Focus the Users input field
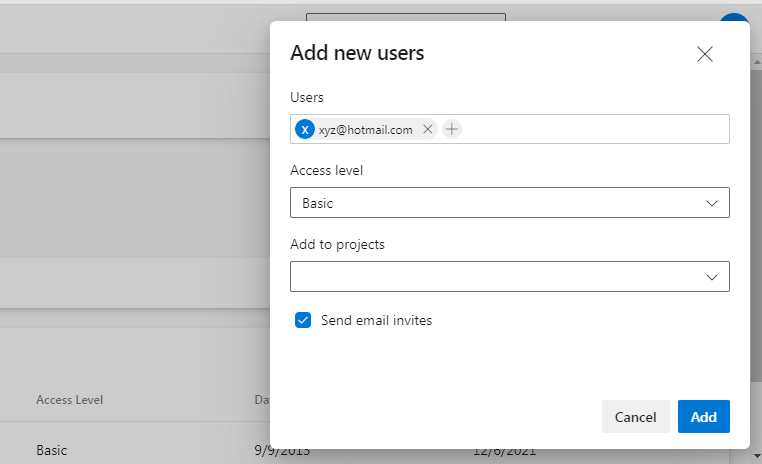 coord(590,129)
